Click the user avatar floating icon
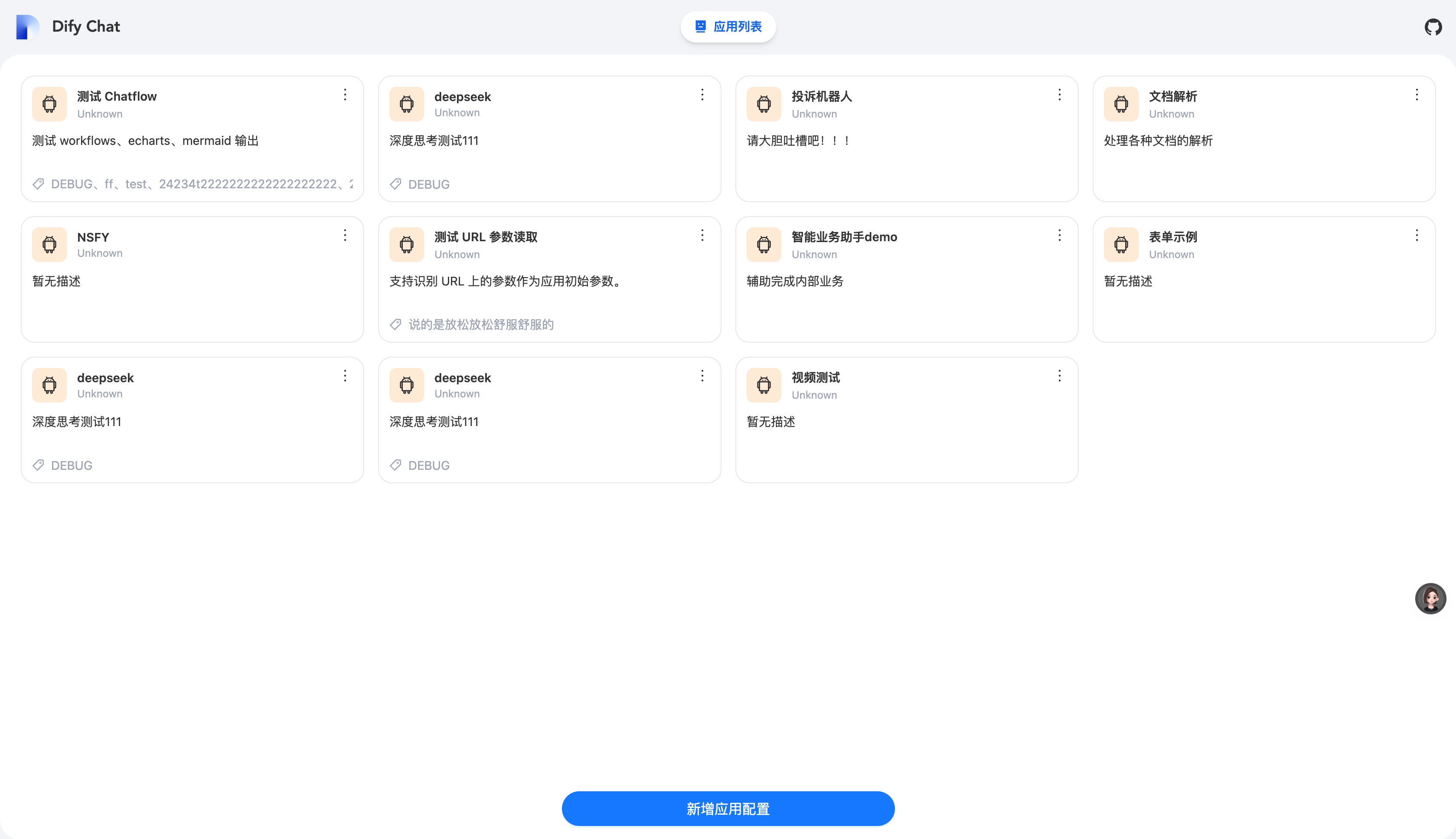 point(1430,599)
